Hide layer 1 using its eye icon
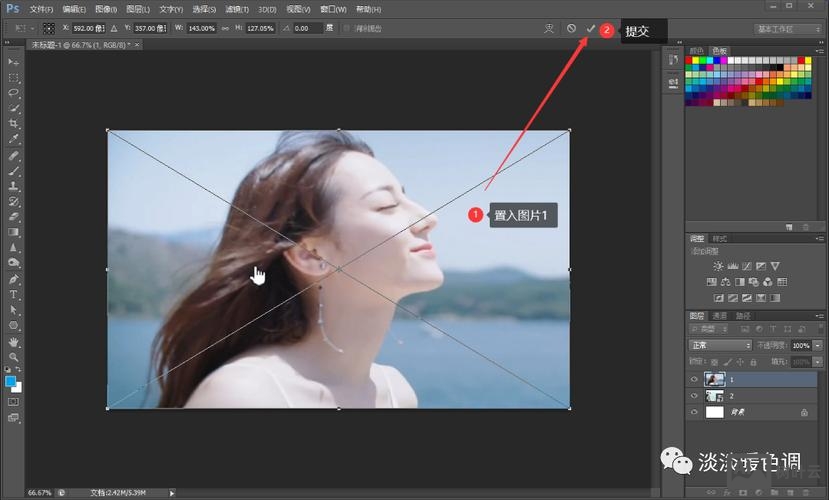This screenshot has height=500, width=829. point(695,380)
